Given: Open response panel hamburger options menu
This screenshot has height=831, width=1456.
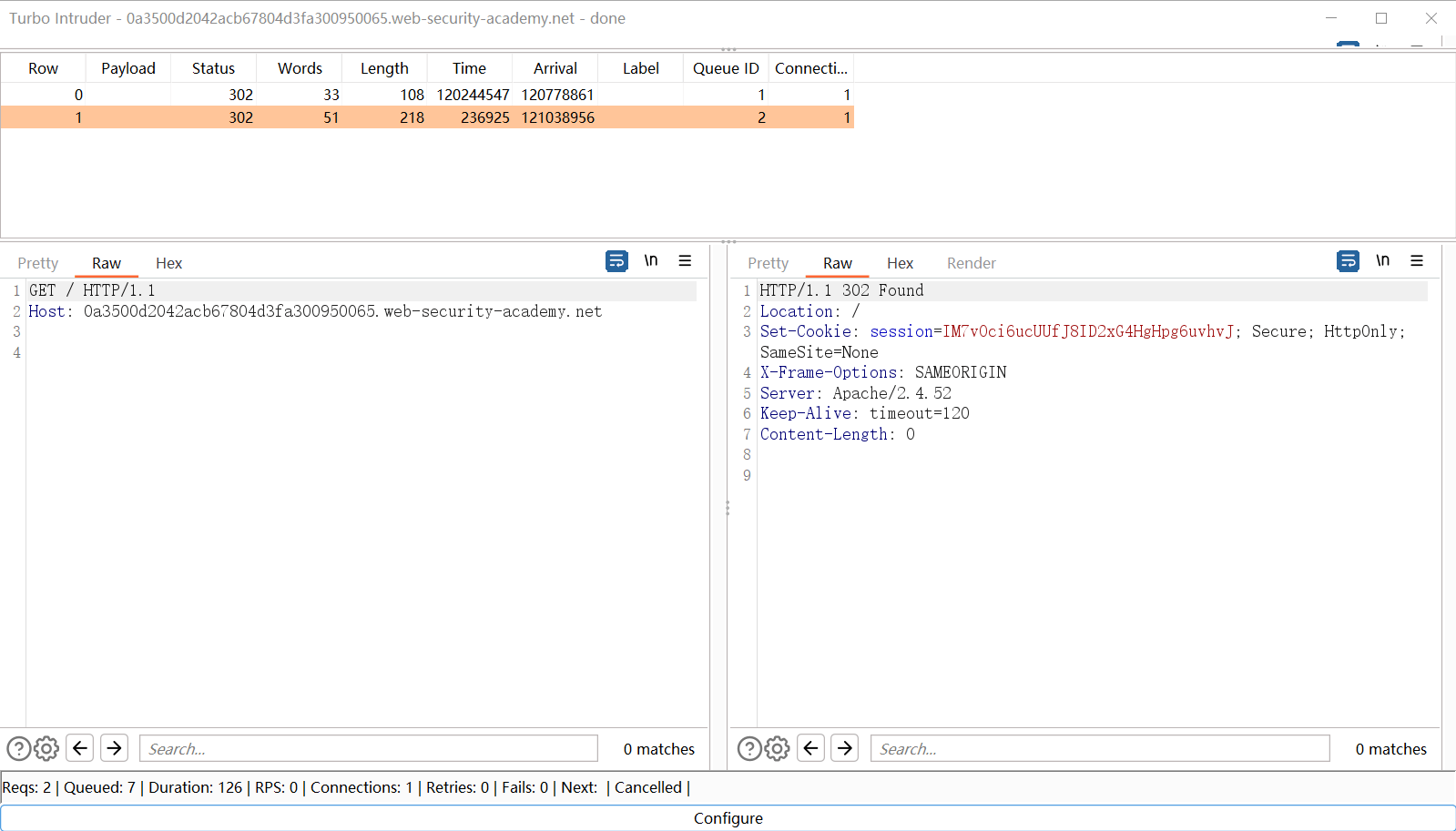Looking at the screenshot, I should pos(1417,261).
